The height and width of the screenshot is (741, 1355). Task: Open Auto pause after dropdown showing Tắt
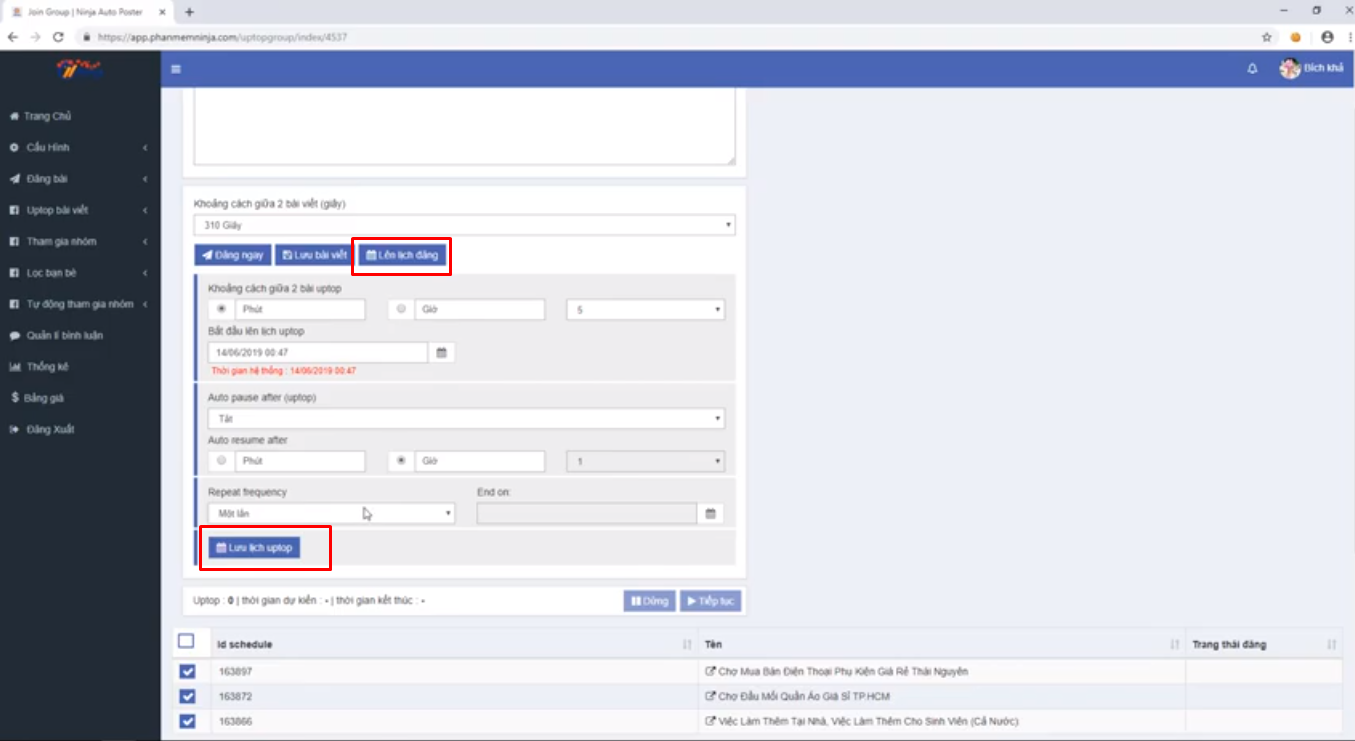coord(466,418)
